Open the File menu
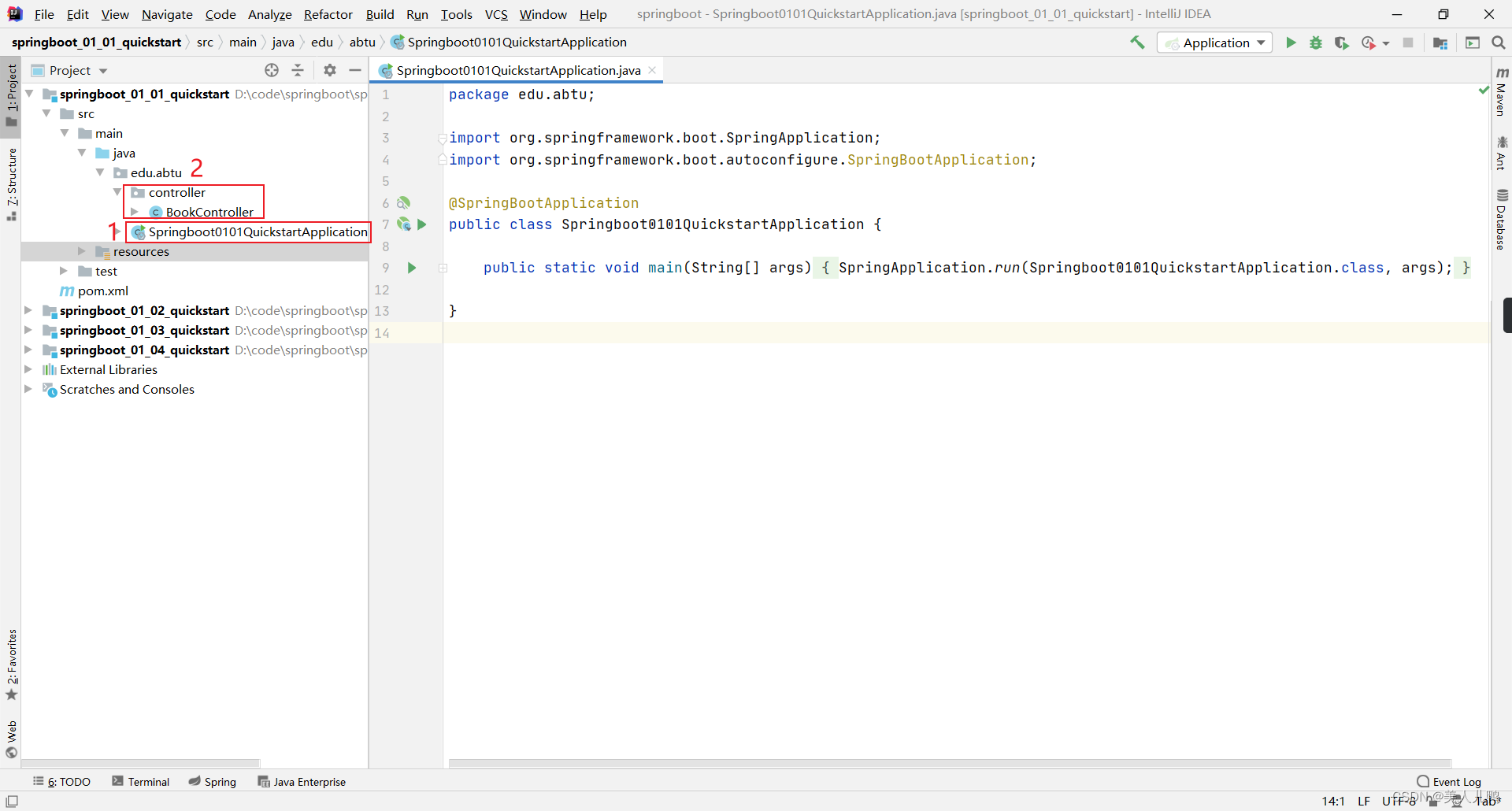 (44, 14)
